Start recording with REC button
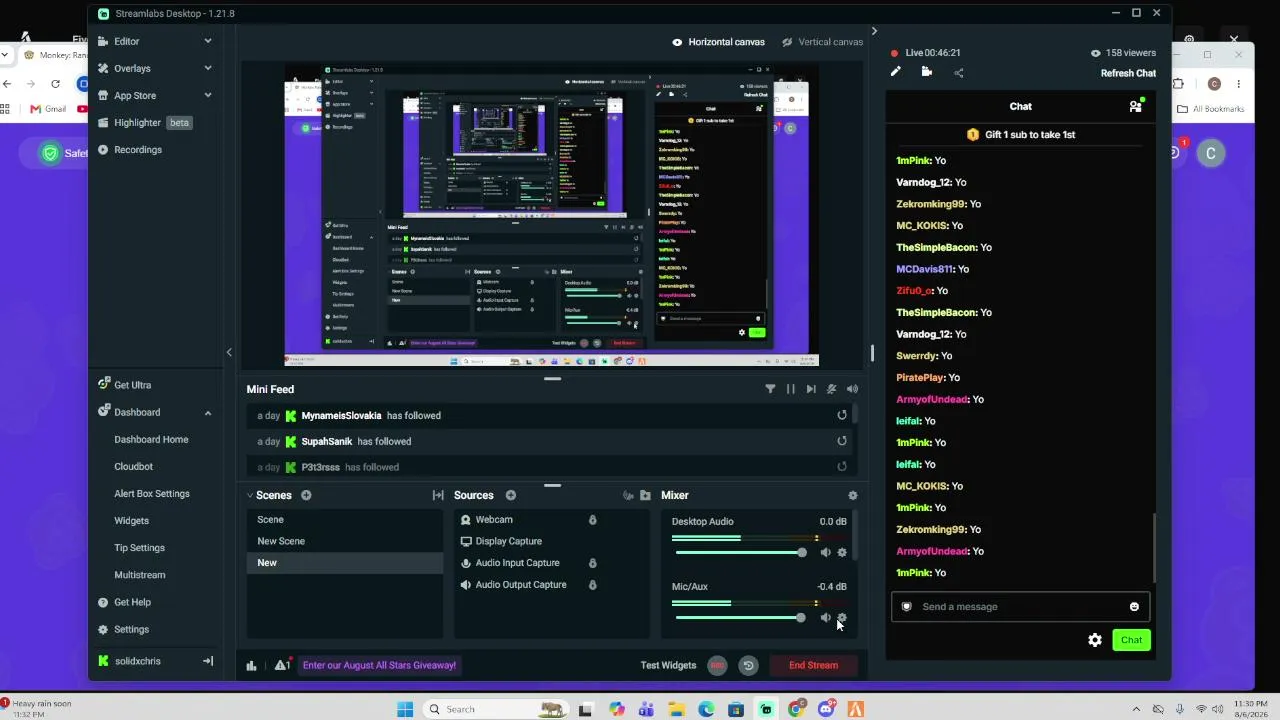 click(x=717, y=665)
